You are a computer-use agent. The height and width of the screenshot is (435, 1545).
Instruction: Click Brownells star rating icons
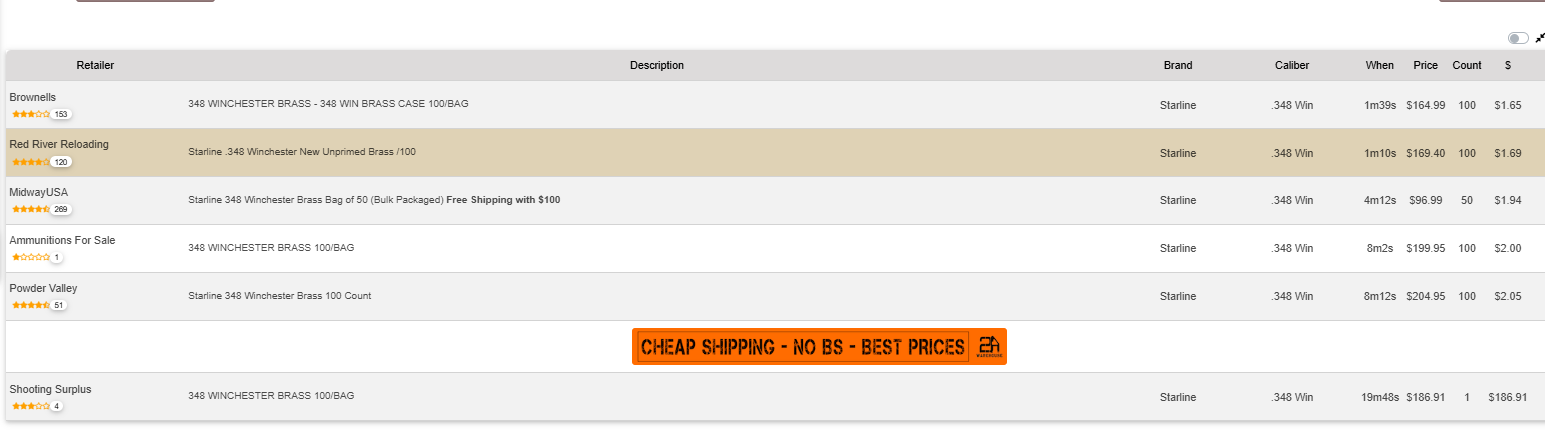point(30,114)
